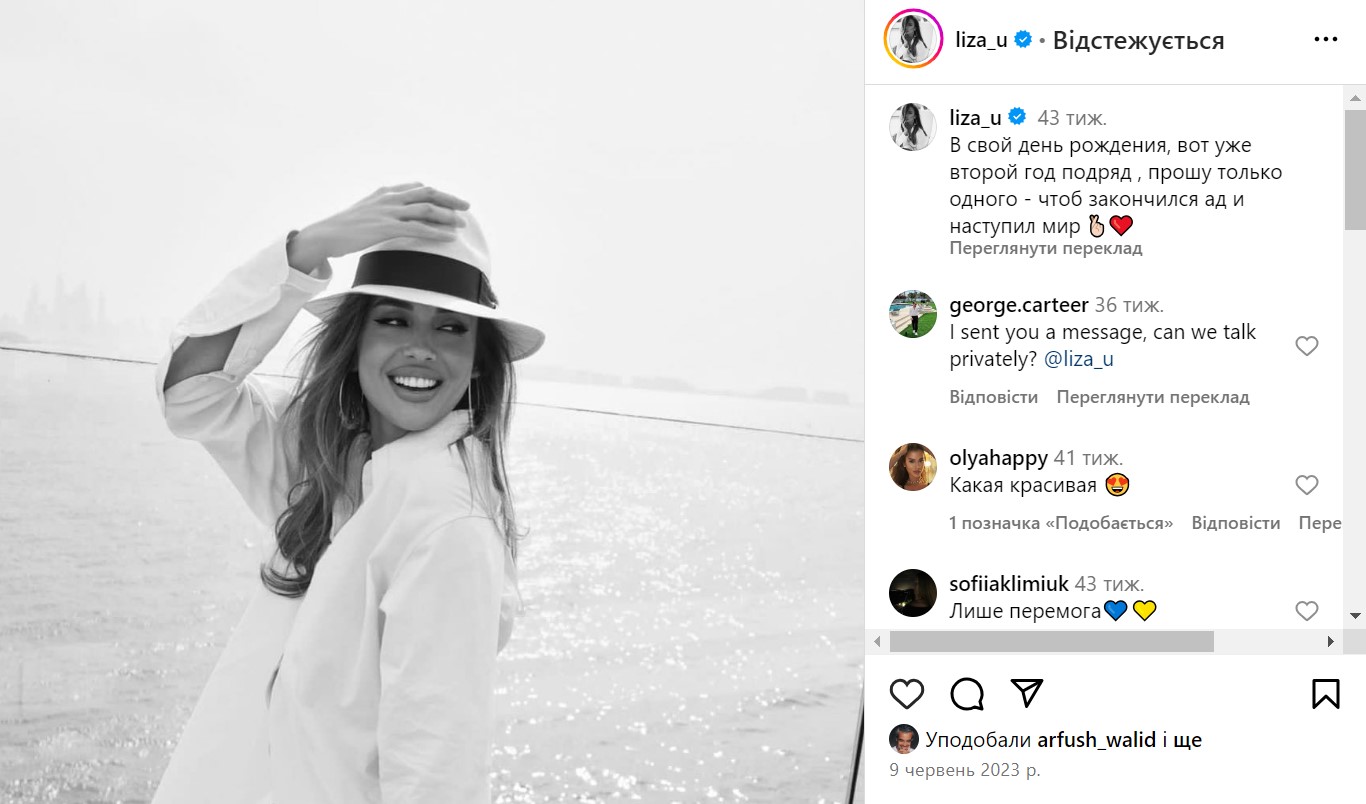The height and width of the screenshot is (804, 1366).
Task: Open arfush_walid profile from the likes line
Action: tap(1095, 740)
